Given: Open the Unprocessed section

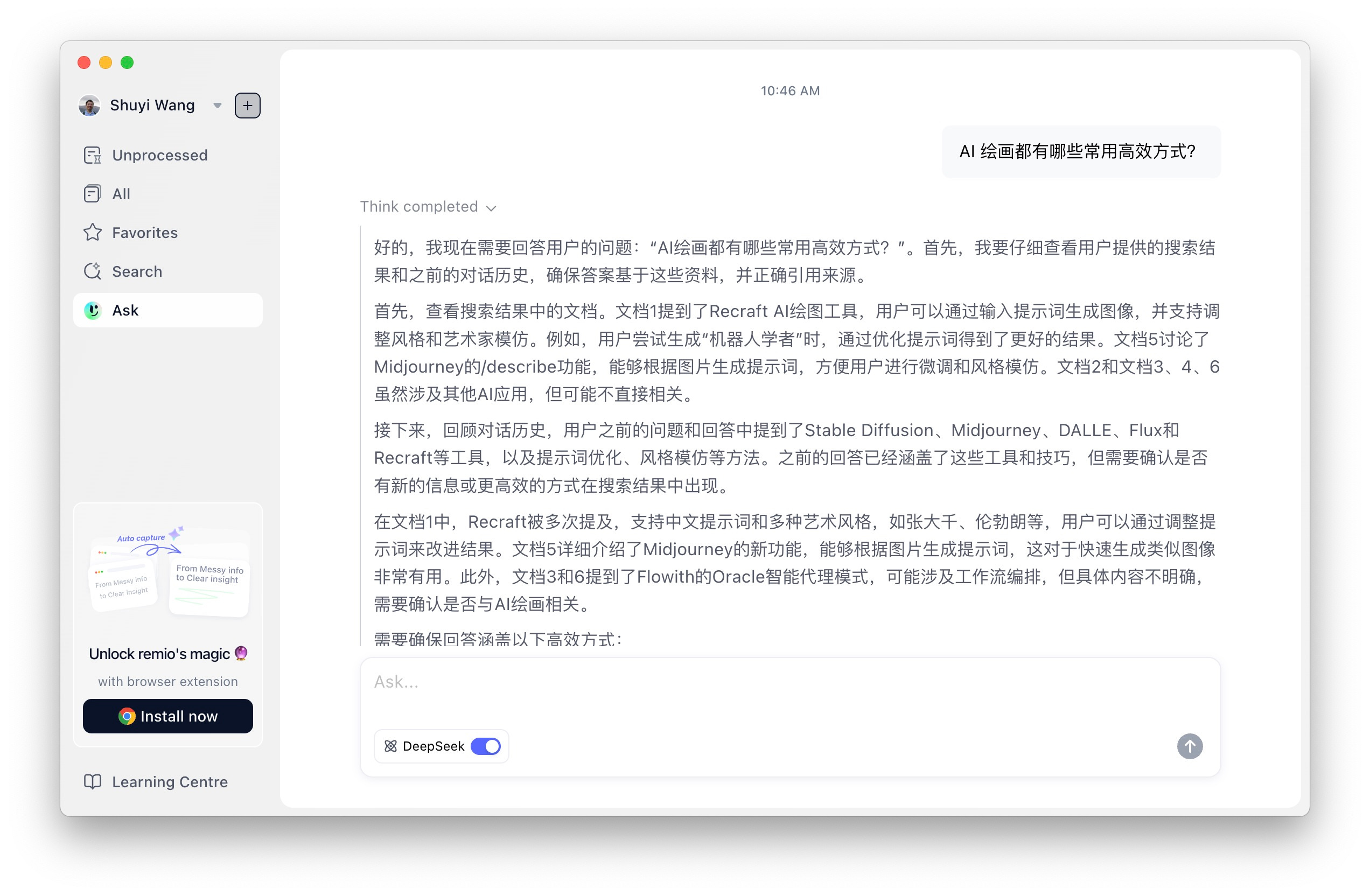Looking at the screenshot, I should 159,156.
